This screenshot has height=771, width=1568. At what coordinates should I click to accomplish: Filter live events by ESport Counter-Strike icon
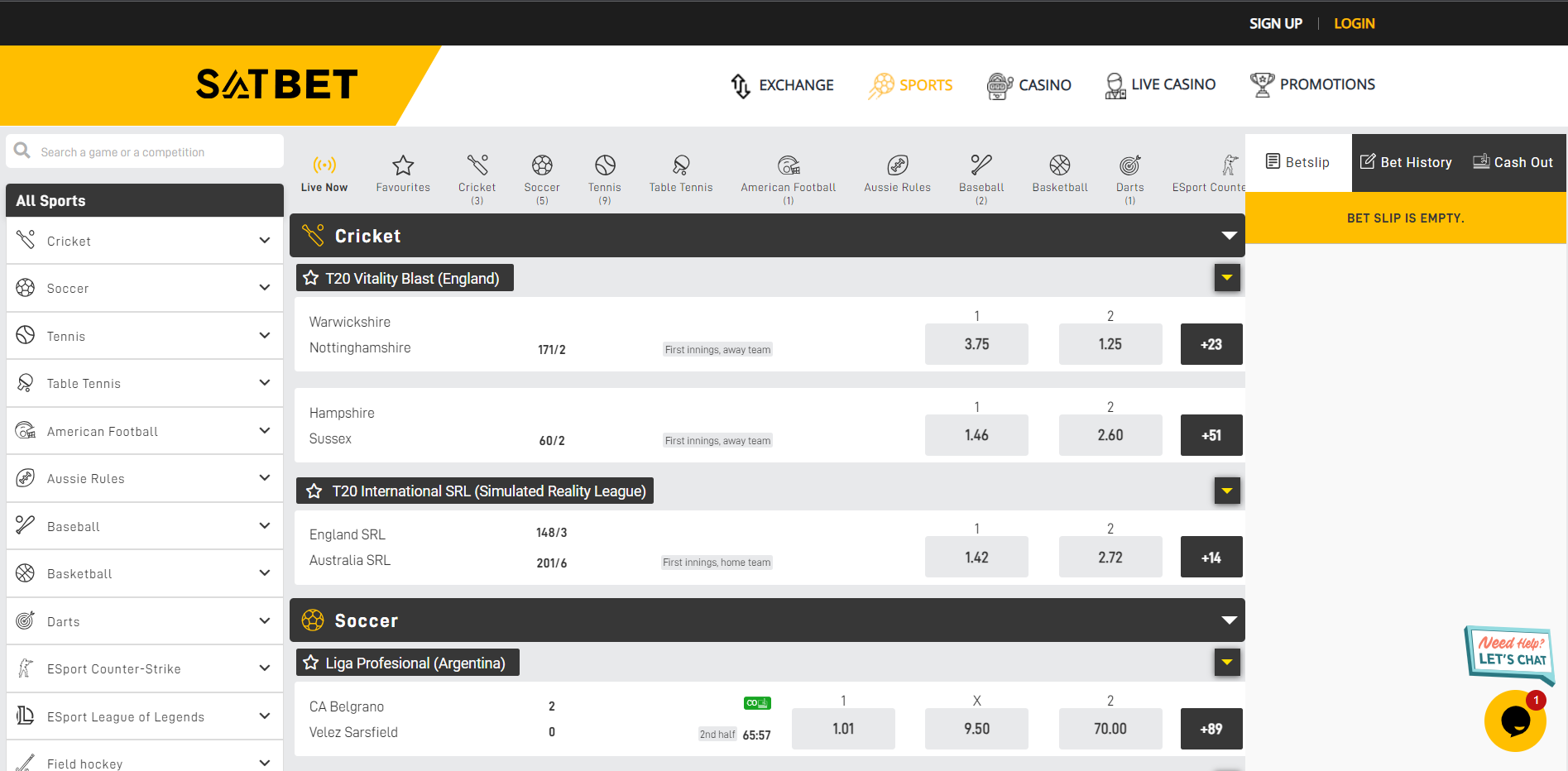[x=1230, y=165]
